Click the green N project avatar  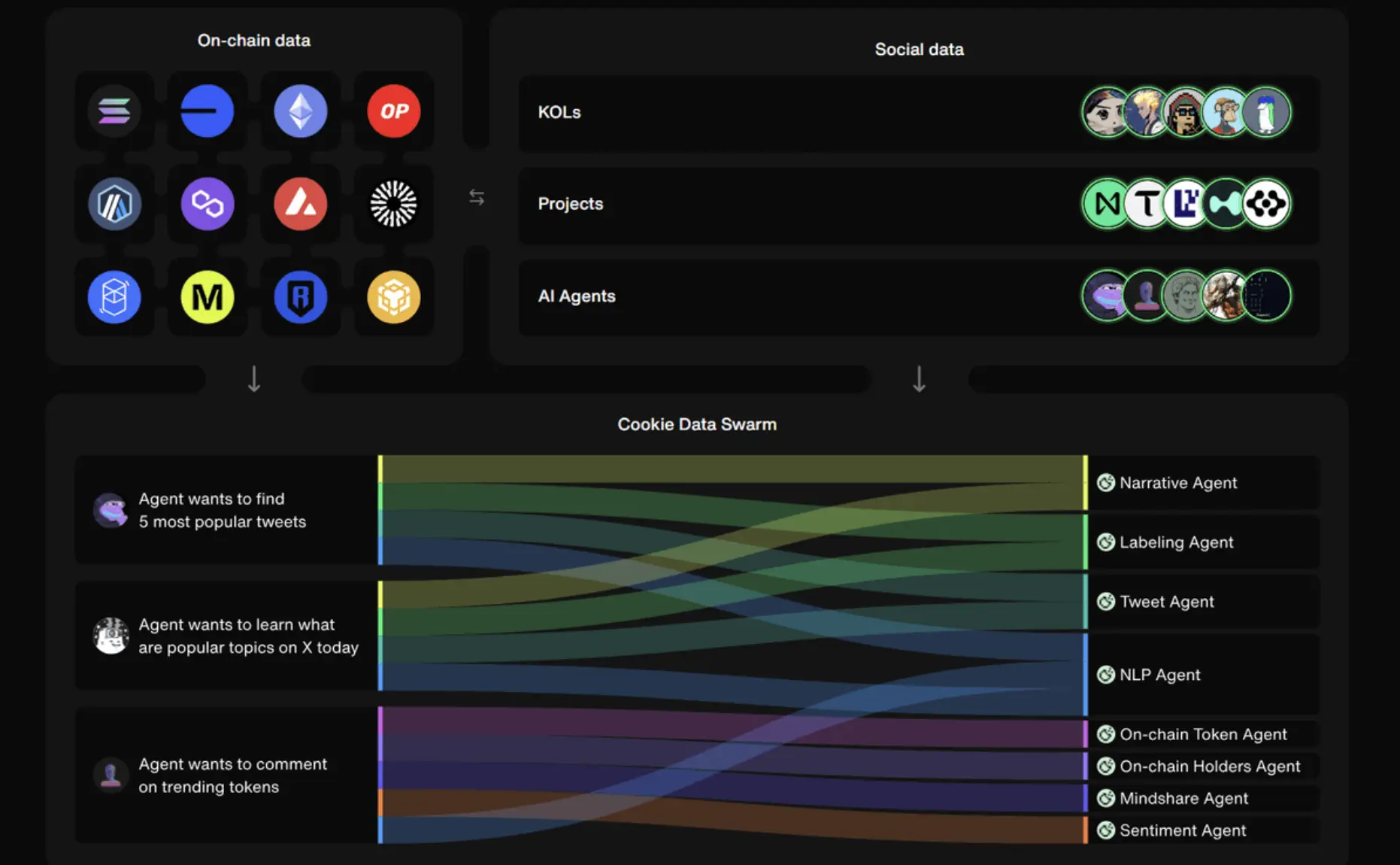[x=1107, y=204]
